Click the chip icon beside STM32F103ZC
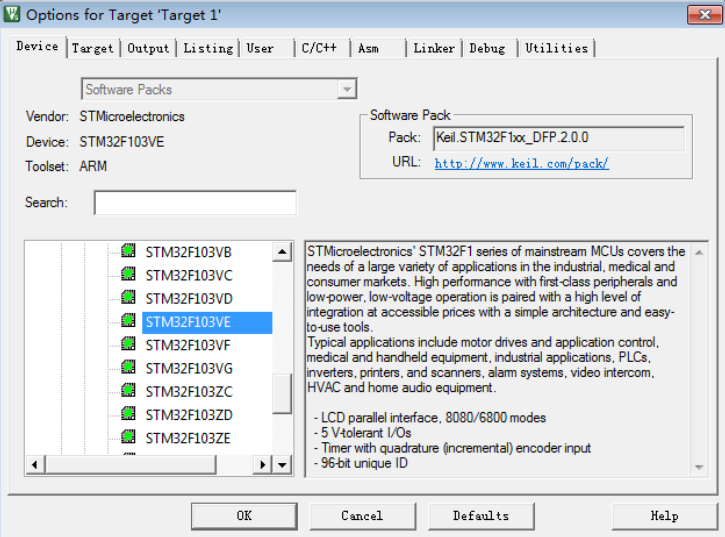The width and height of the screenshot is (725, 537). tap(128, 390)
